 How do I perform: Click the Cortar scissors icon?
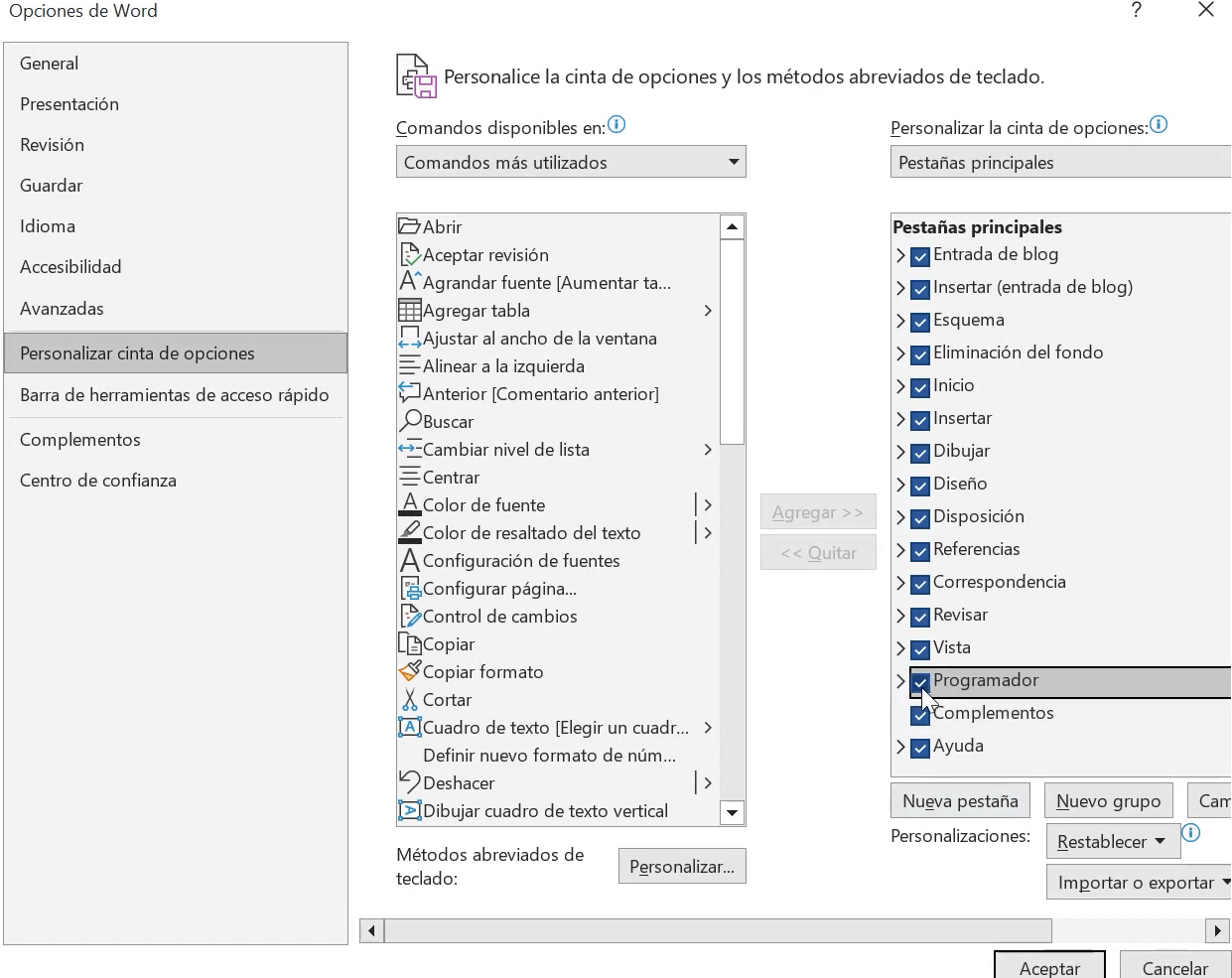[409, 700]
